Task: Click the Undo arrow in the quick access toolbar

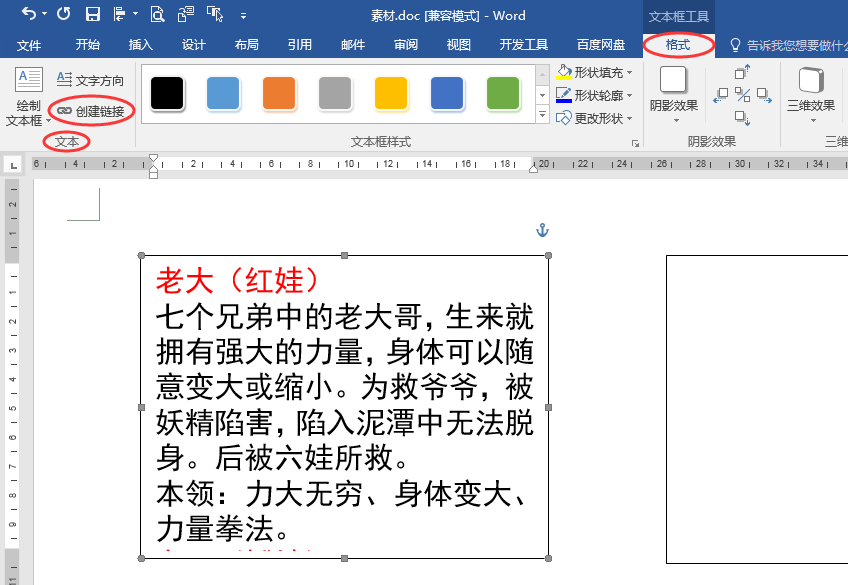Action: (x=29, y=14)
